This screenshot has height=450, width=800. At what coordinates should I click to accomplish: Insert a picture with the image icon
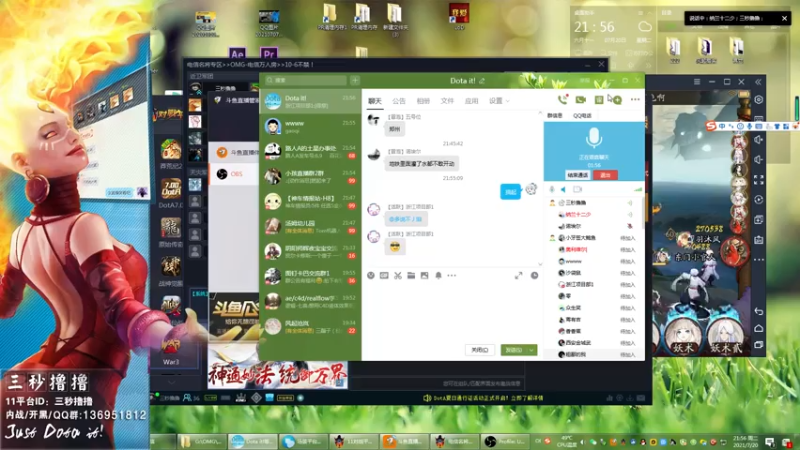coord(424,276)
